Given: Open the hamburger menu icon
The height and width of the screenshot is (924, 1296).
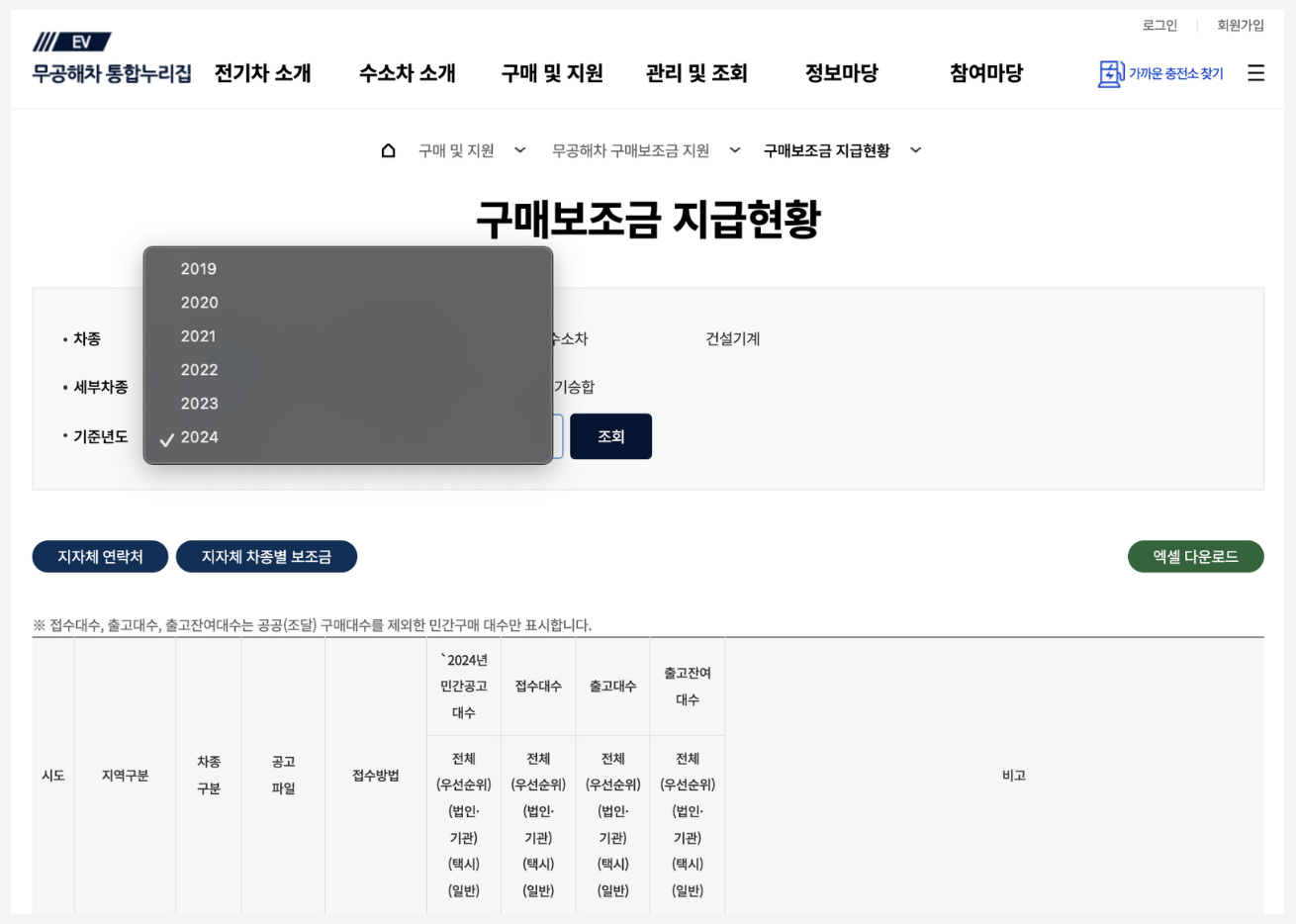Looking at the screenshot, I should [x=1254, y=73].
